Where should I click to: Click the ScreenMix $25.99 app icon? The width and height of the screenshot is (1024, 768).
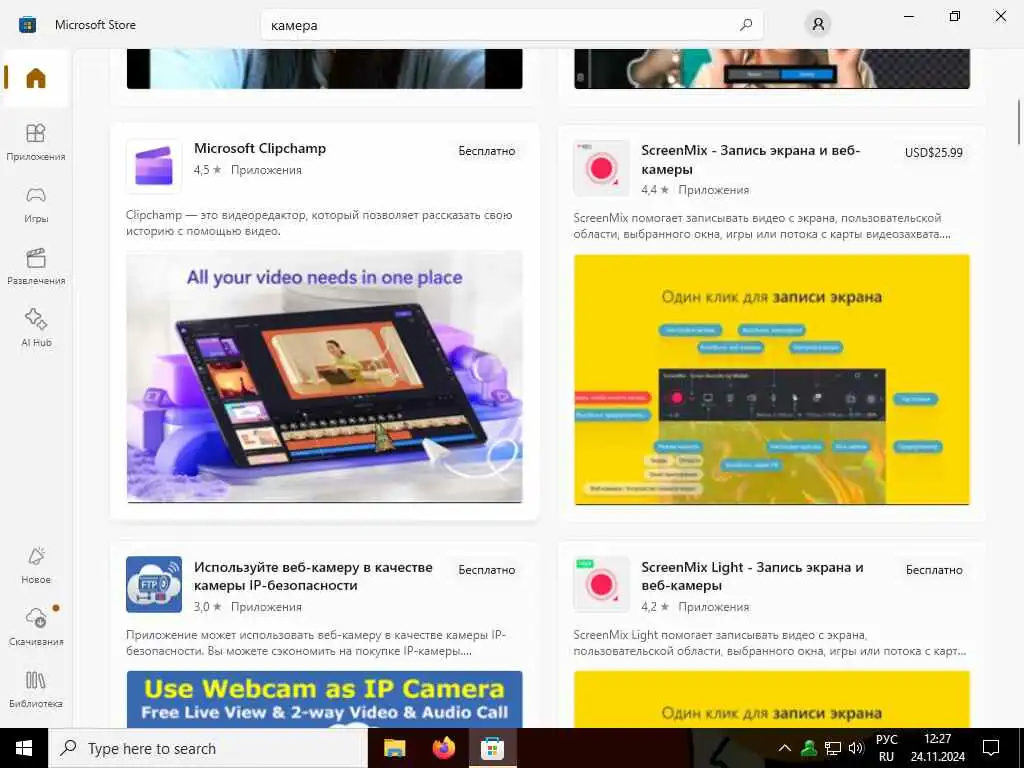(601, 168)
